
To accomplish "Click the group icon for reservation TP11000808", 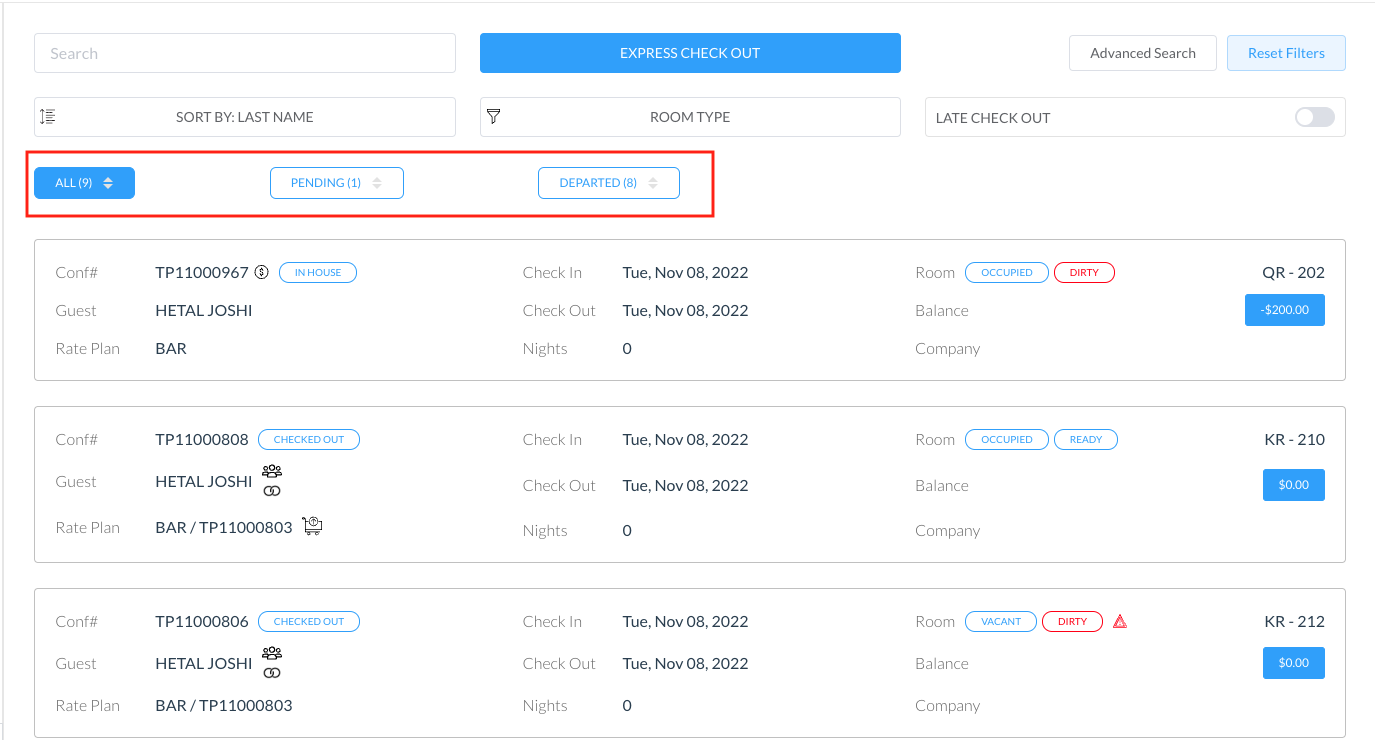I will point(272,471).
